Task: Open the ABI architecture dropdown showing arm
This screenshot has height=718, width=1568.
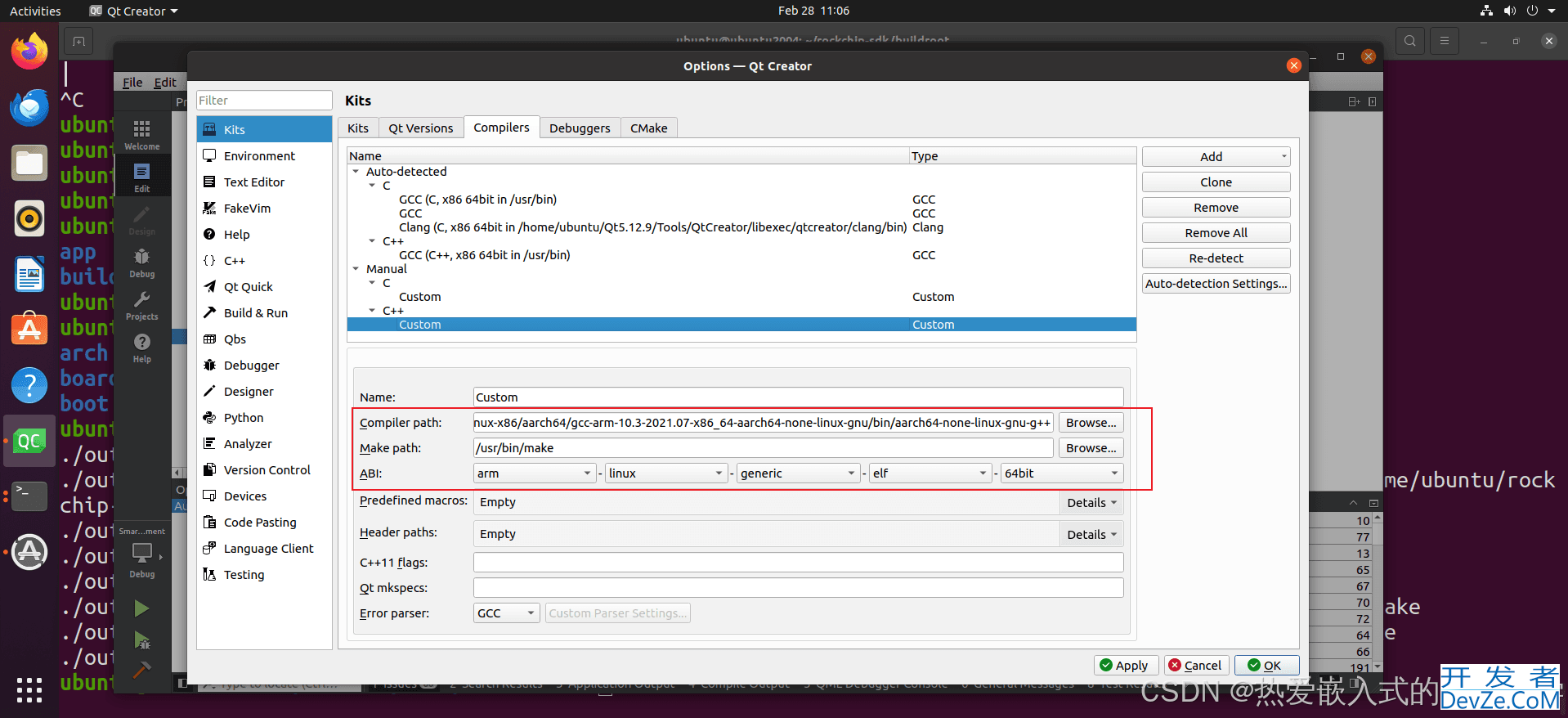Action: pyautogui.click(x=535, y=473)
